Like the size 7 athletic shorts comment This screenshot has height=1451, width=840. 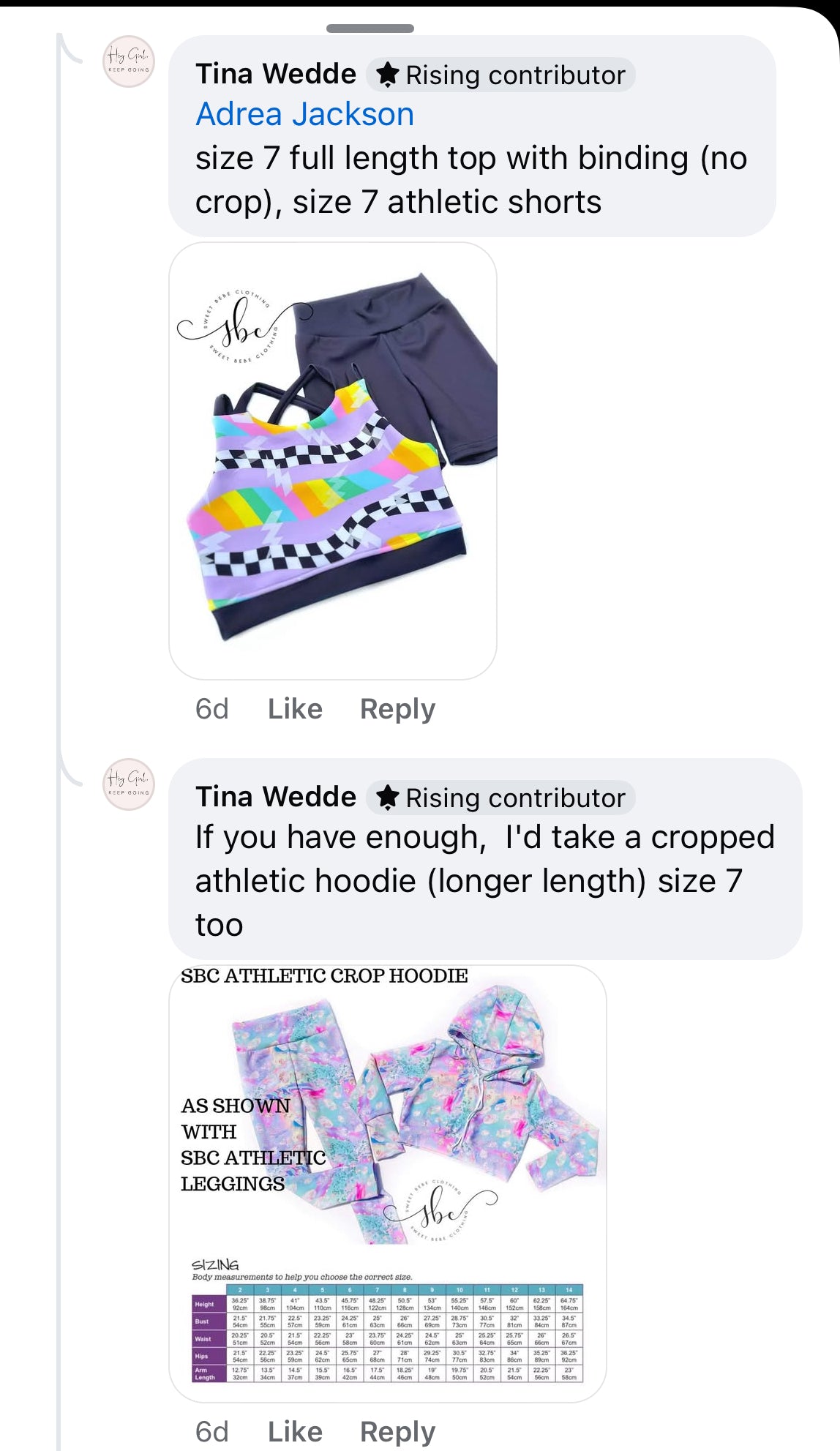pyautogui.click(x=295, y=709)
